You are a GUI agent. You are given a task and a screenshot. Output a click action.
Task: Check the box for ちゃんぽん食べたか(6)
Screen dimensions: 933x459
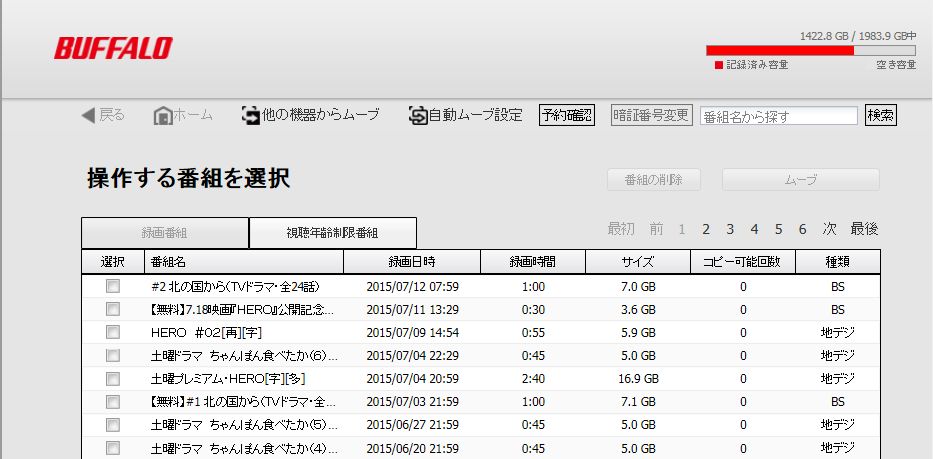(113, 355)
